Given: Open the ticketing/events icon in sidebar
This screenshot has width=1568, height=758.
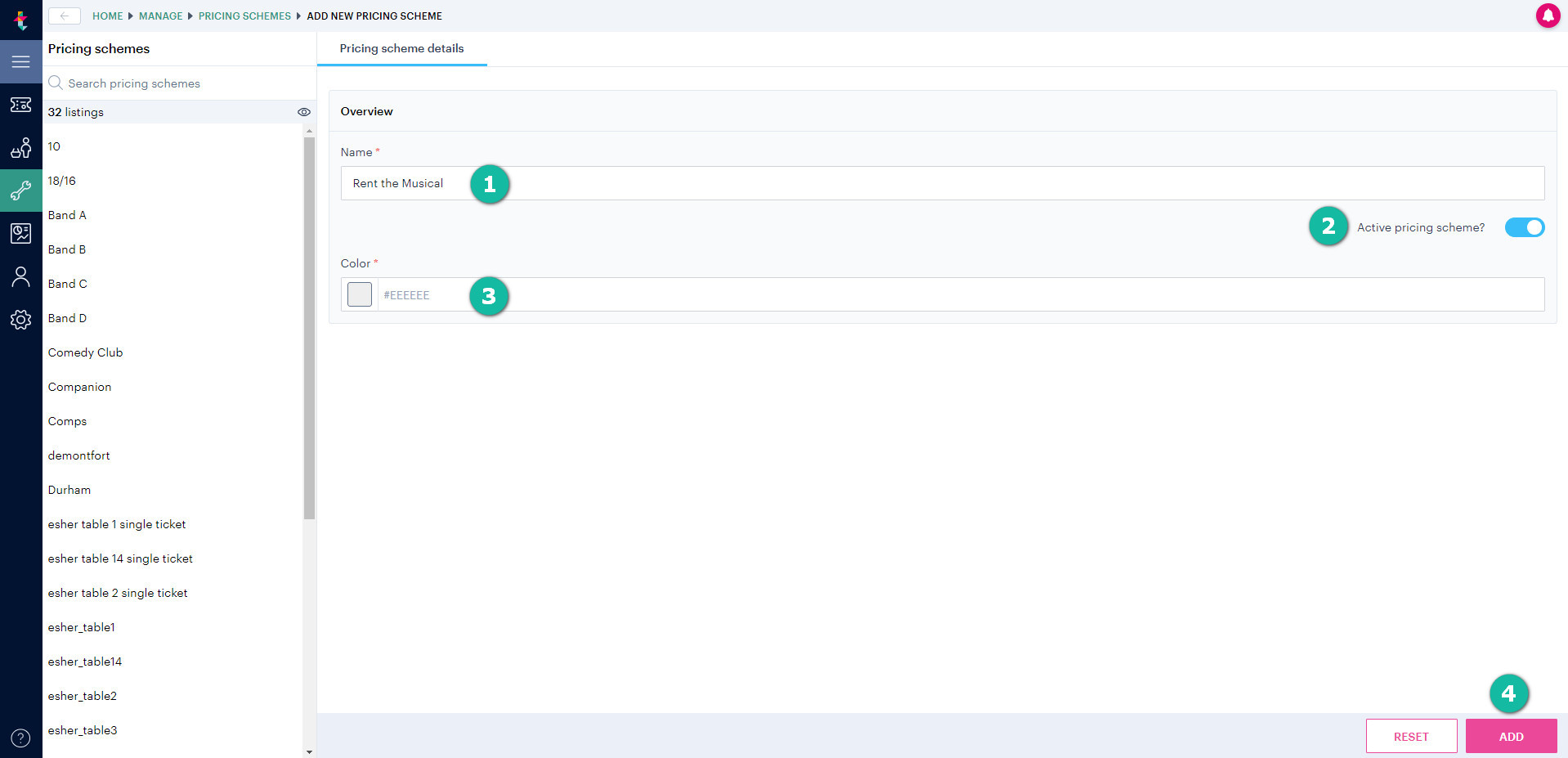Looking at the screenshot, I should (21, 105).
